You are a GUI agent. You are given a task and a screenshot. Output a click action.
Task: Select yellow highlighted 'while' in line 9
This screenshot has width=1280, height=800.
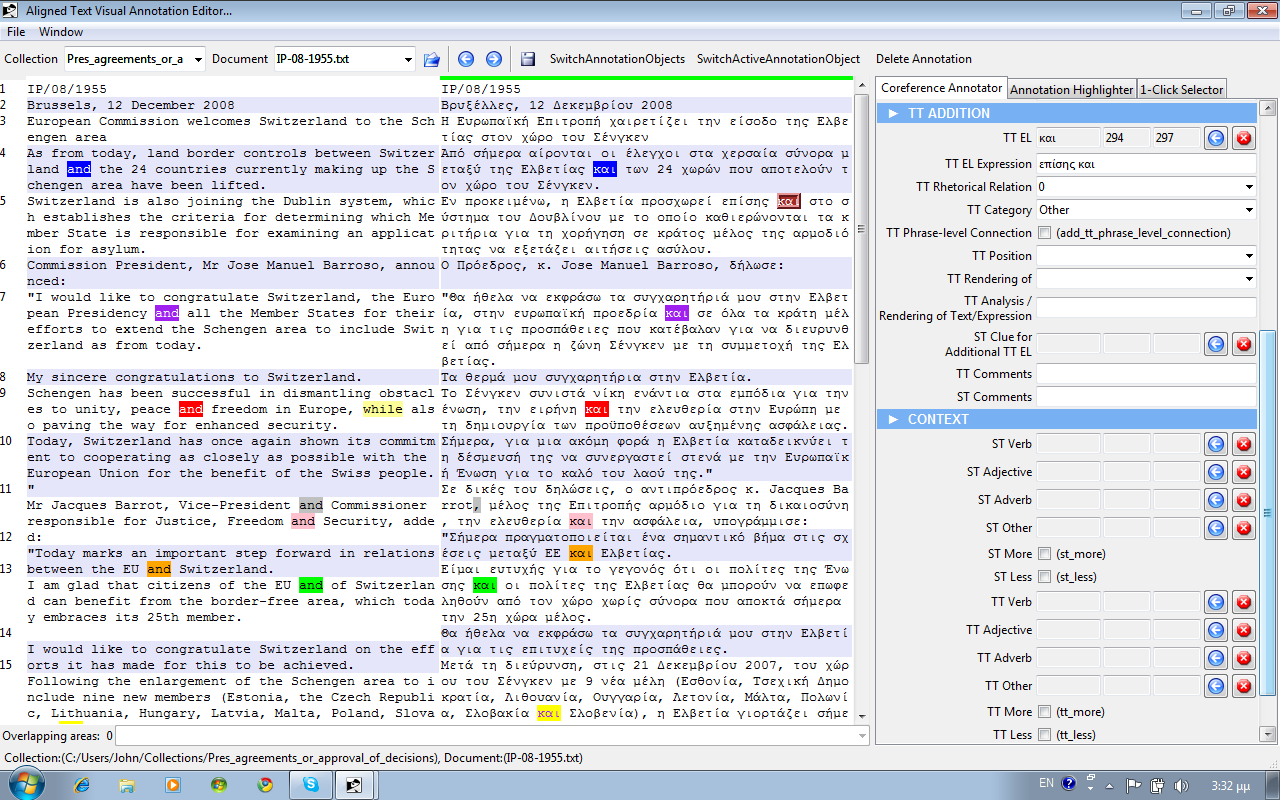pos(383,409)
